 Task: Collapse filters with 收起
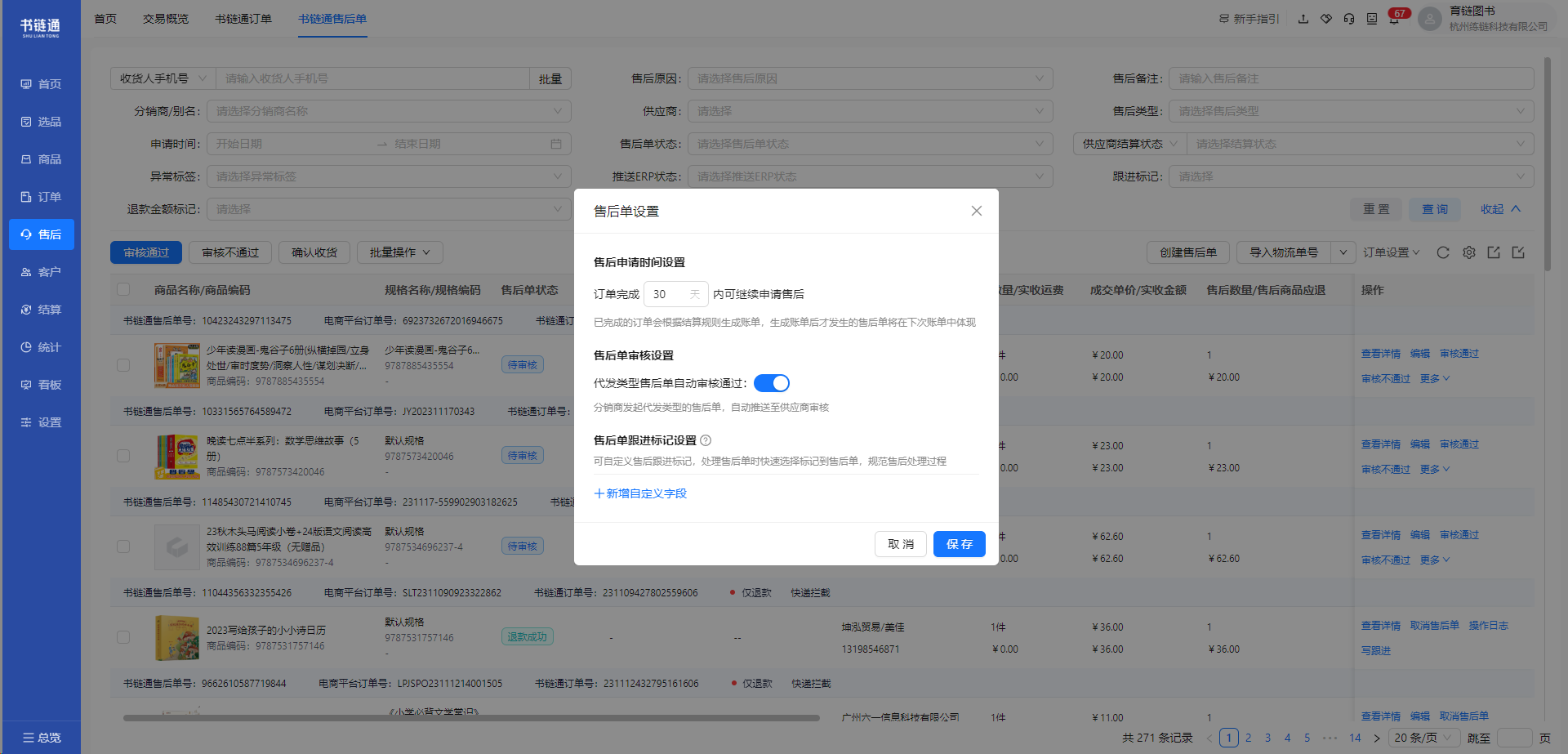(1501, 209)
